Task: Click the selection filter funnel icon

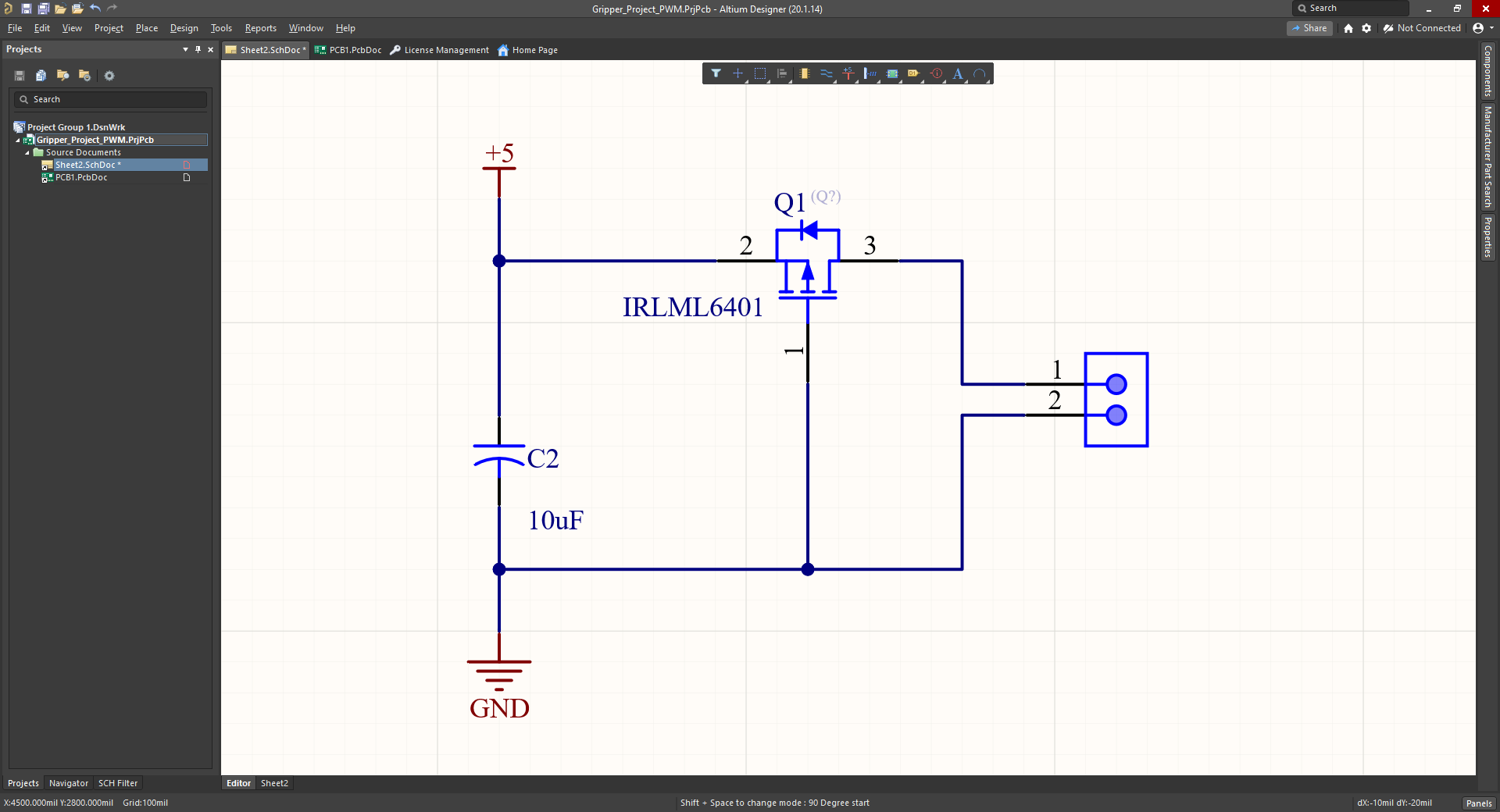Action: (716, 73)
